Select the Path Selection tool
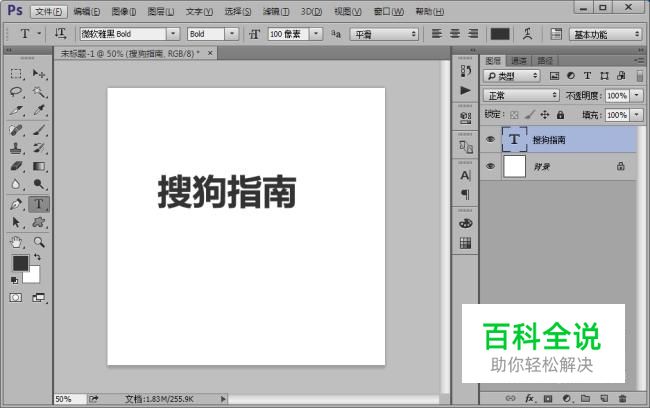Viewport: 650px width, 408px height. 16,222
